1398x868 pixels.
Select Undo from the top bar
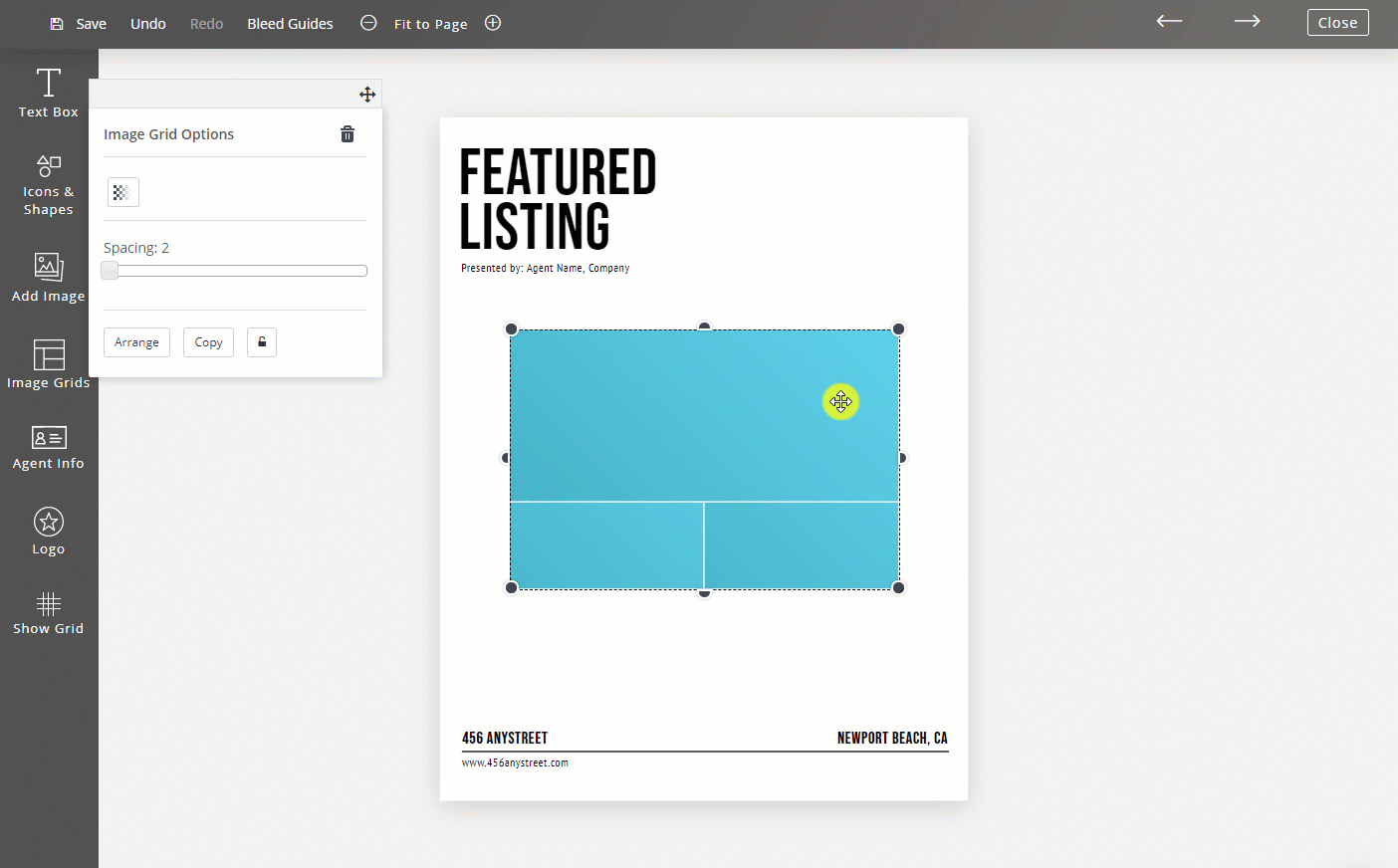point(147,23)
